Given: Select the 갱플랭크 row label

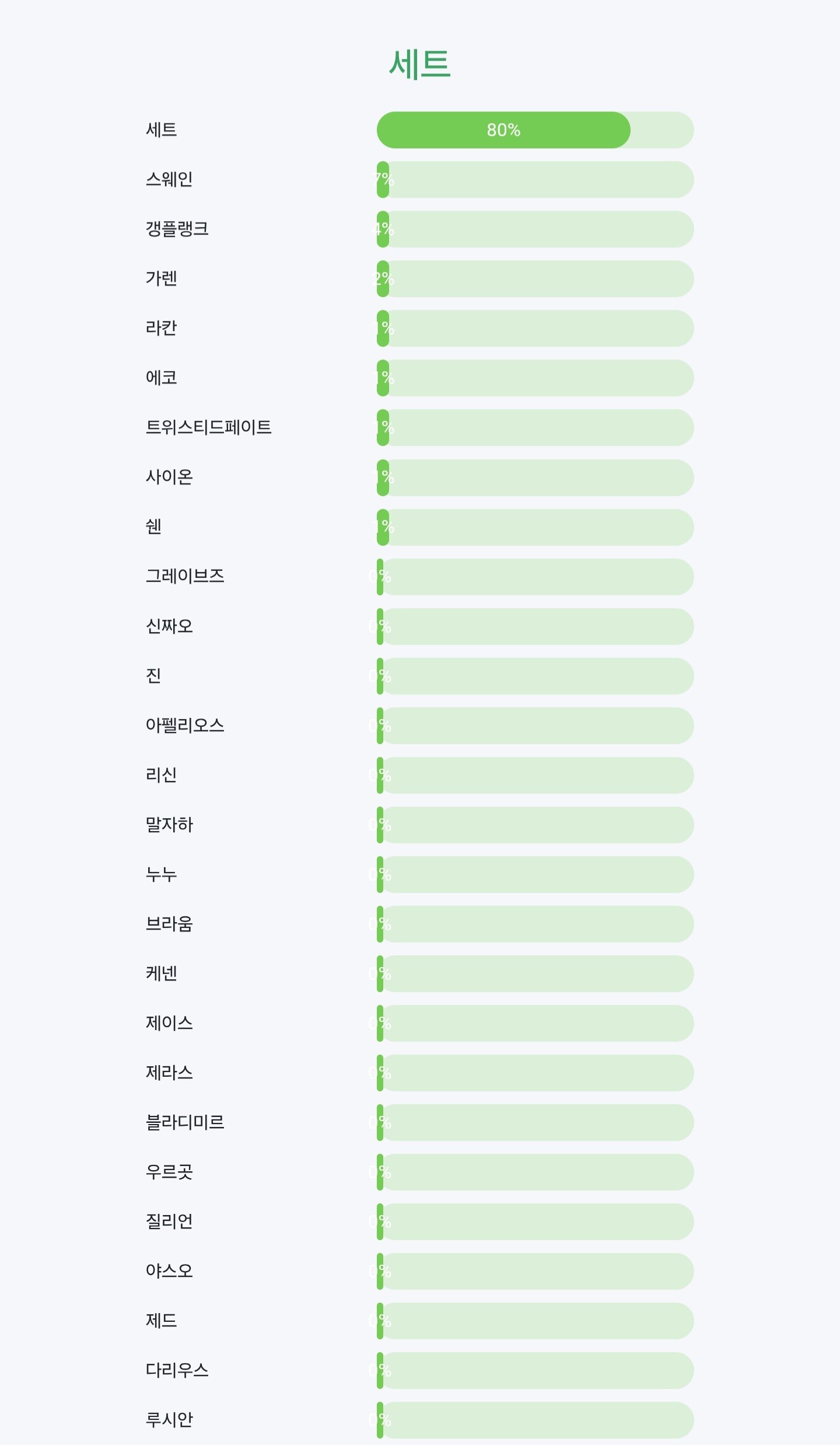Looking at the screenshot, I should pos(177,229).
